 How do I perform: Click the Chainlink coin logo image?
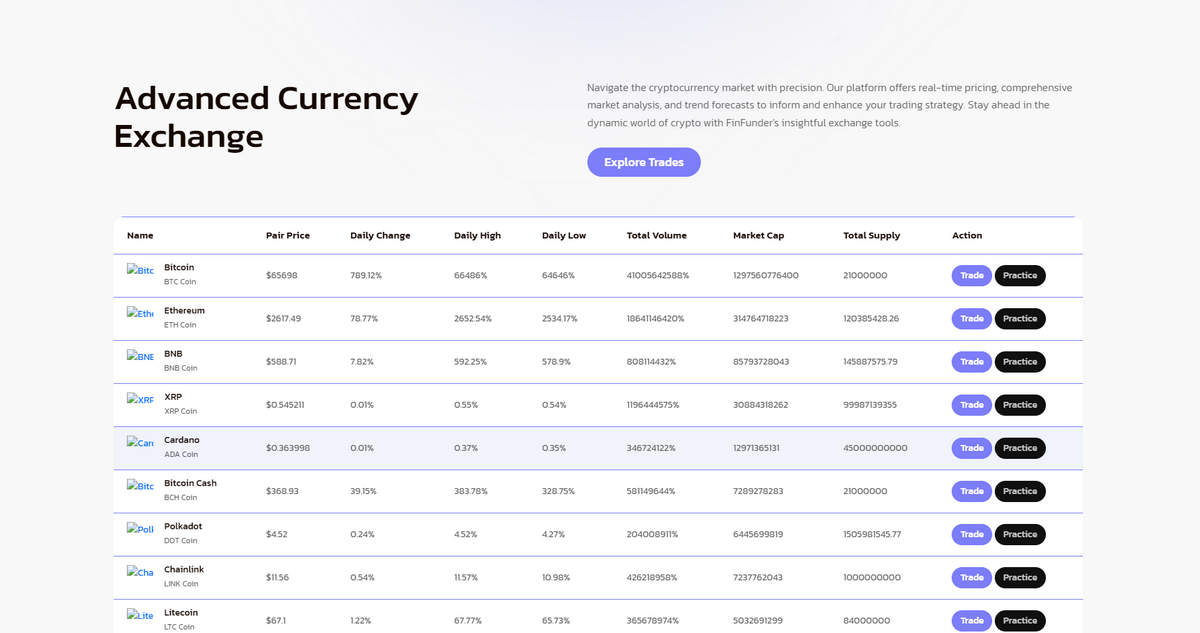[140, 571]
